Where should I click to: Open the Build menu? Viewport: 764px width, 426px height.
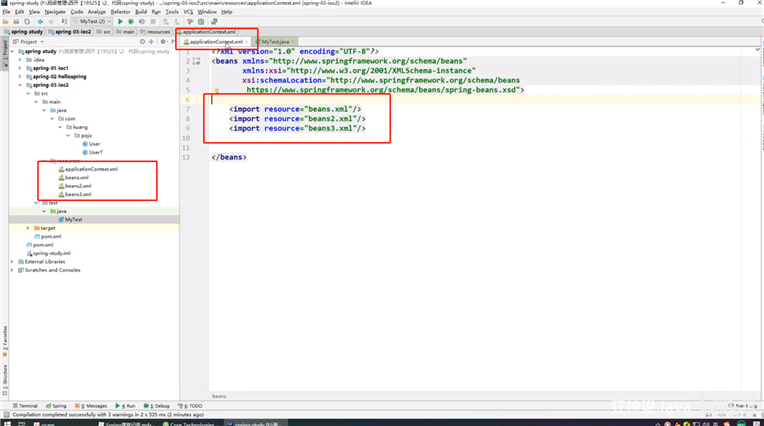click(x=141, y=12)
